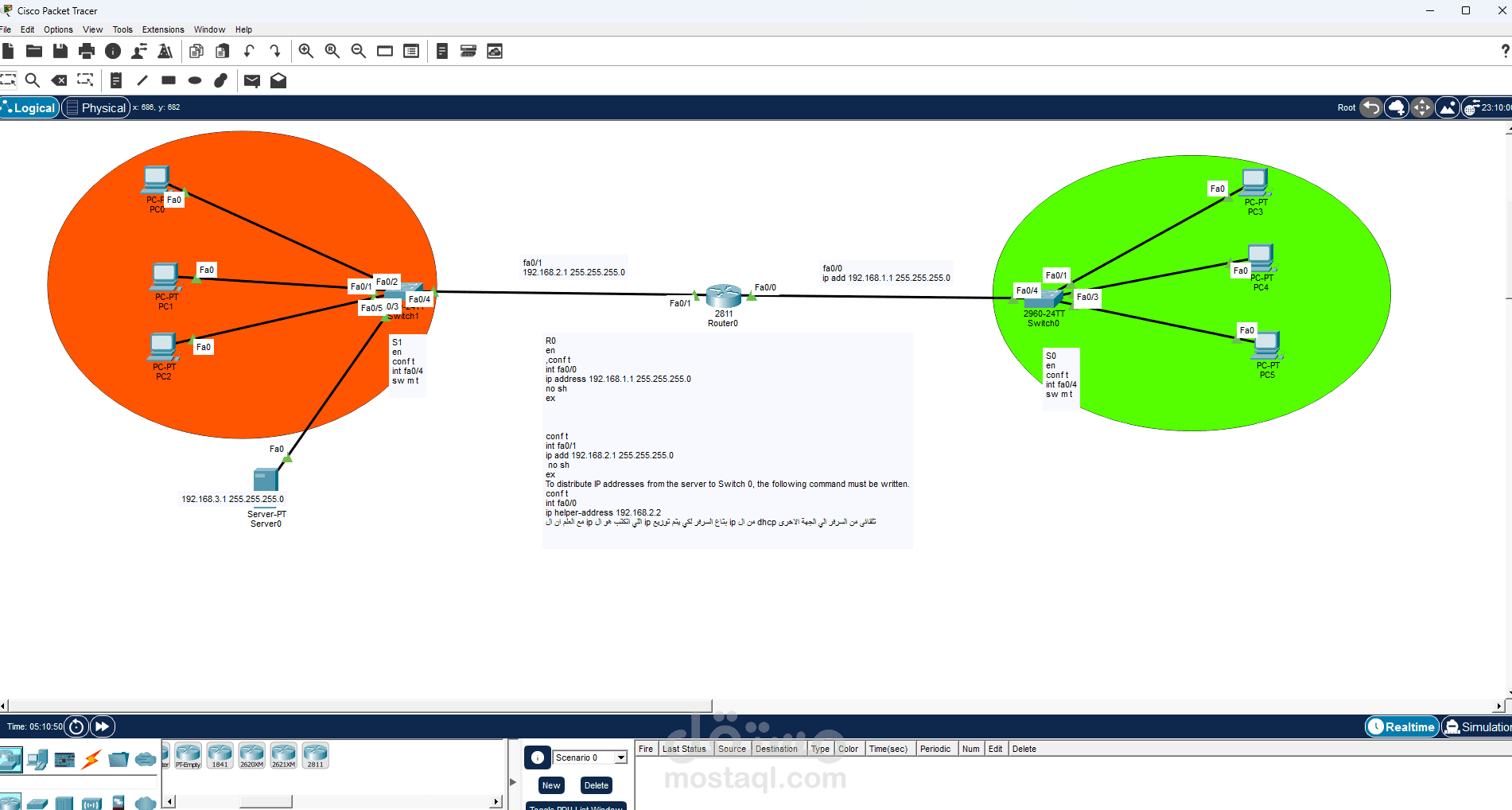The image size is (1512, 810).
Task: Create a New Cluster with cloud icon
Action: click(1397, 107)
